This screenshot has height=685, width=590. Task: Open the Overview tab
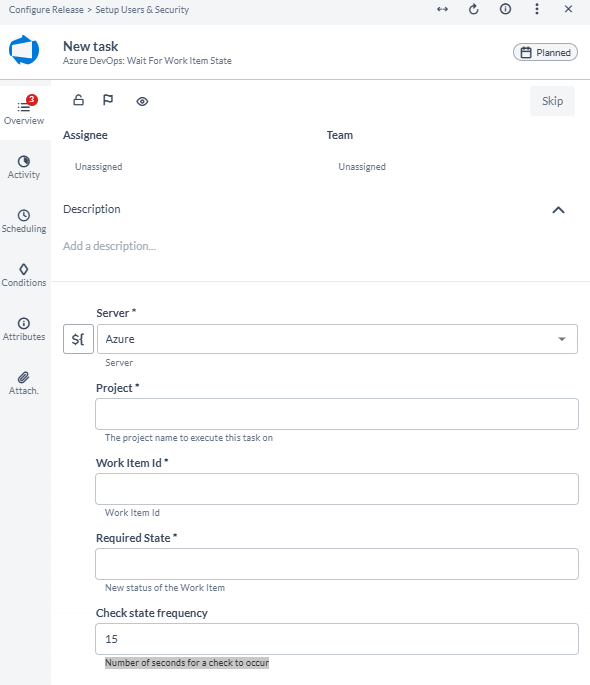point(24,111)
